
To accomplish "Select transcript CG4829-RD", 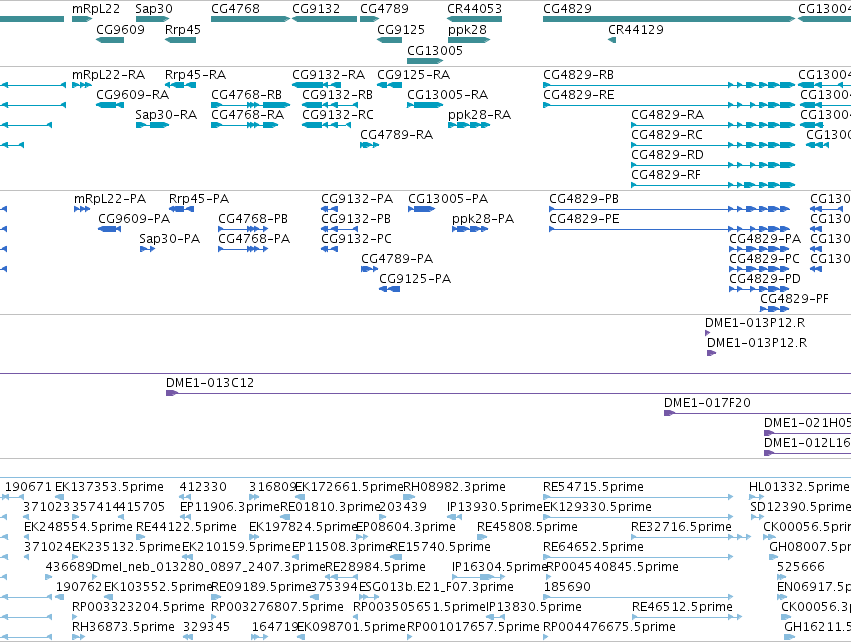I will click(713, 165).
